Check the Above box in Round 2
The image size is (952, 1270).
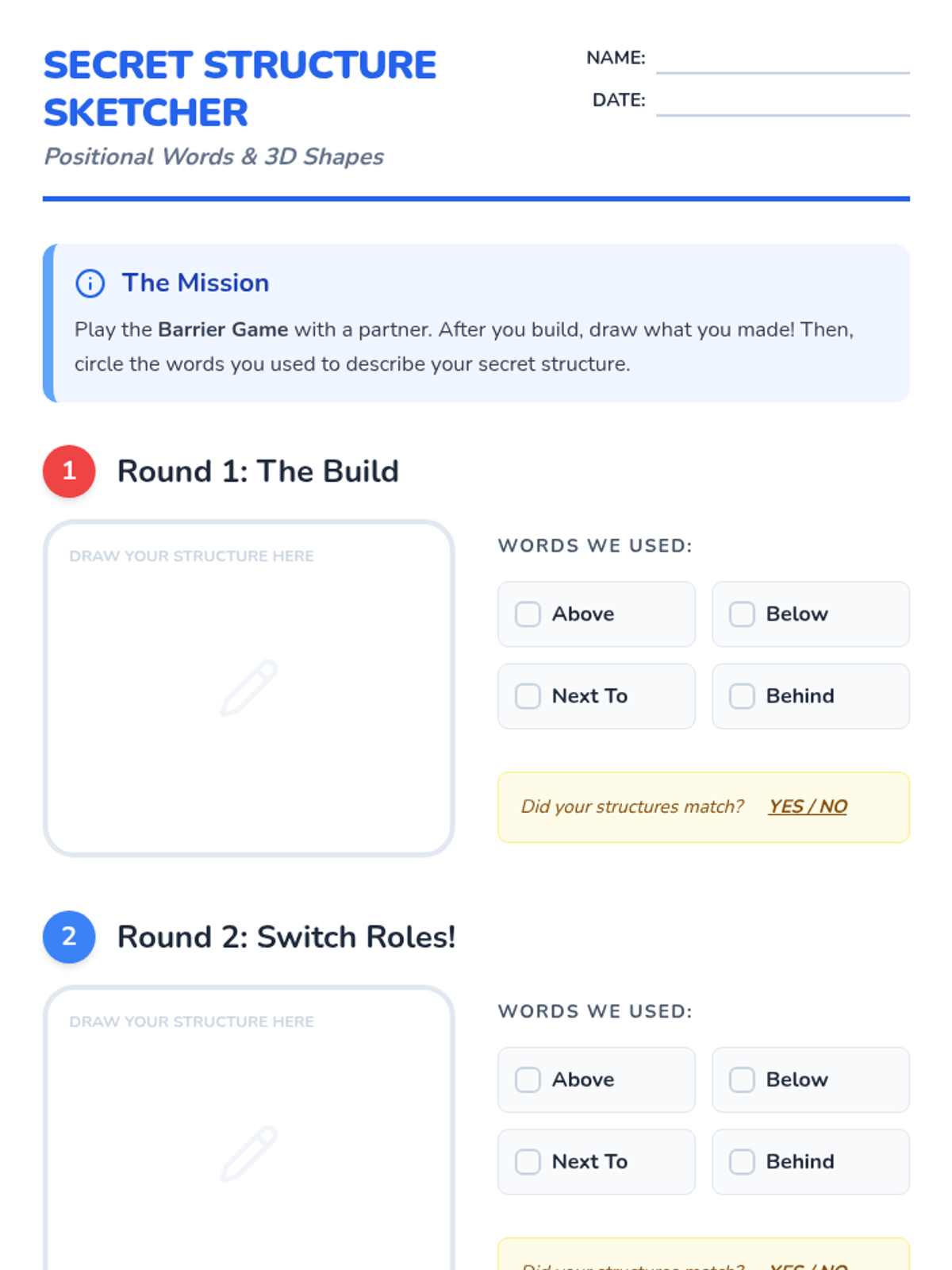[528, 1079]
